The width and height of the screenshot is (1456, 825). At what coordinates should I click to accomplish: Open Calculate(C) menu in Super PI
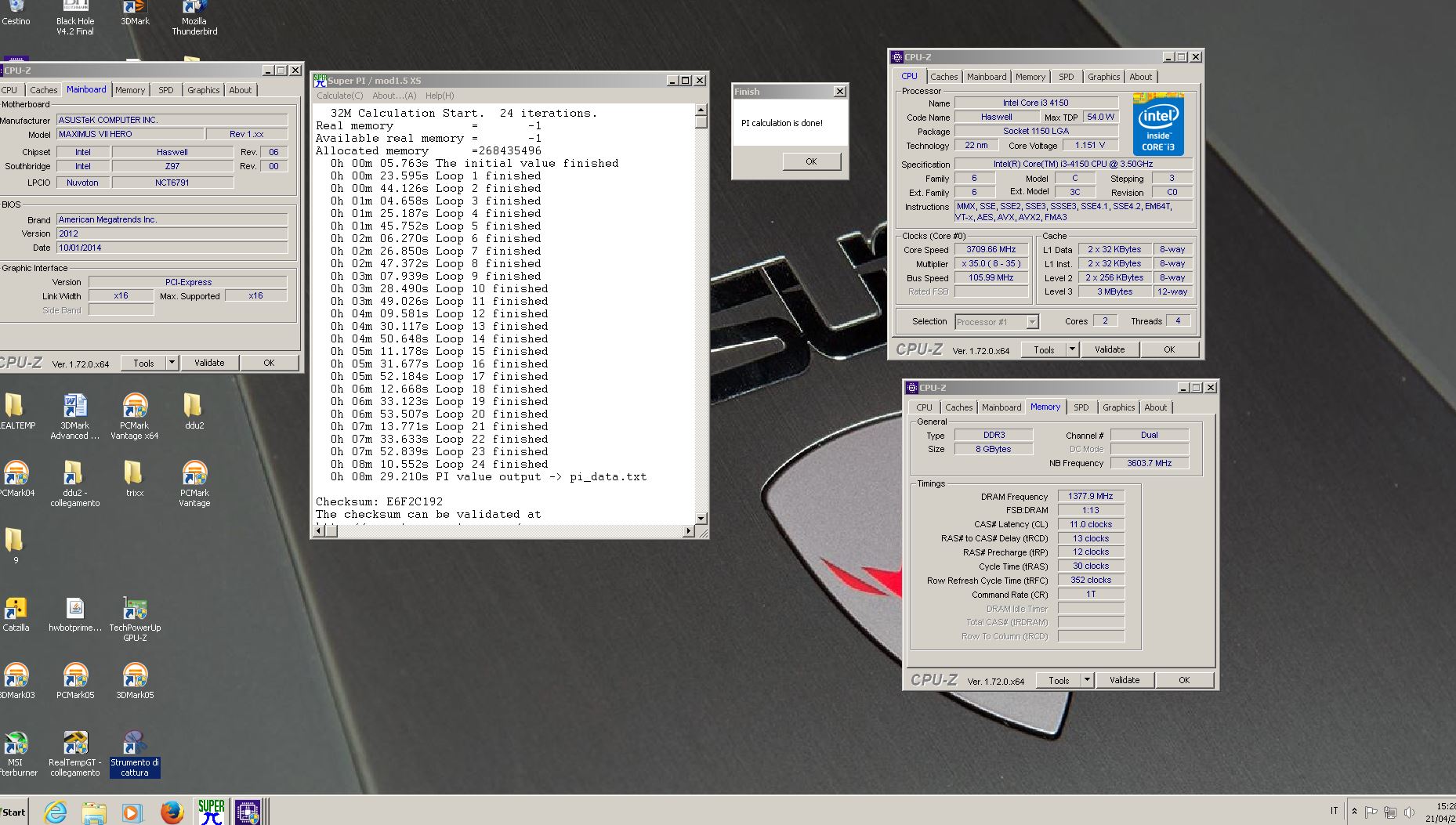click(x=339, y=96)
